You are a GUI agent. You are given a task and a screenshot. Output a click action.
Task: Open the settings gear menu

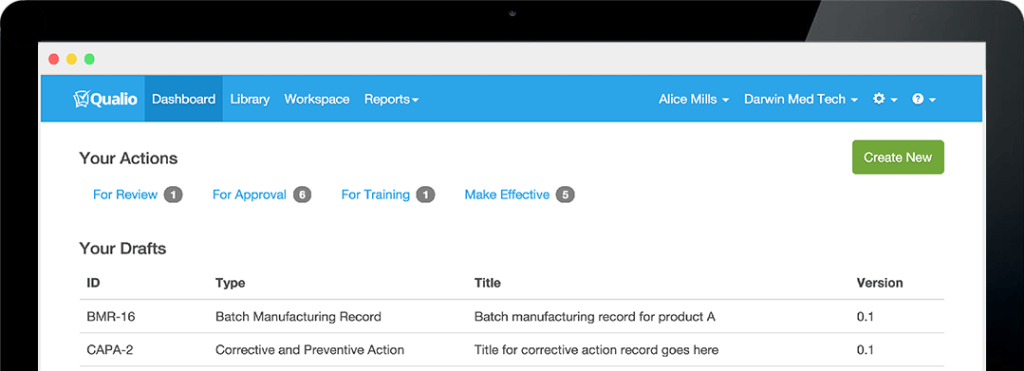[885, 99]
